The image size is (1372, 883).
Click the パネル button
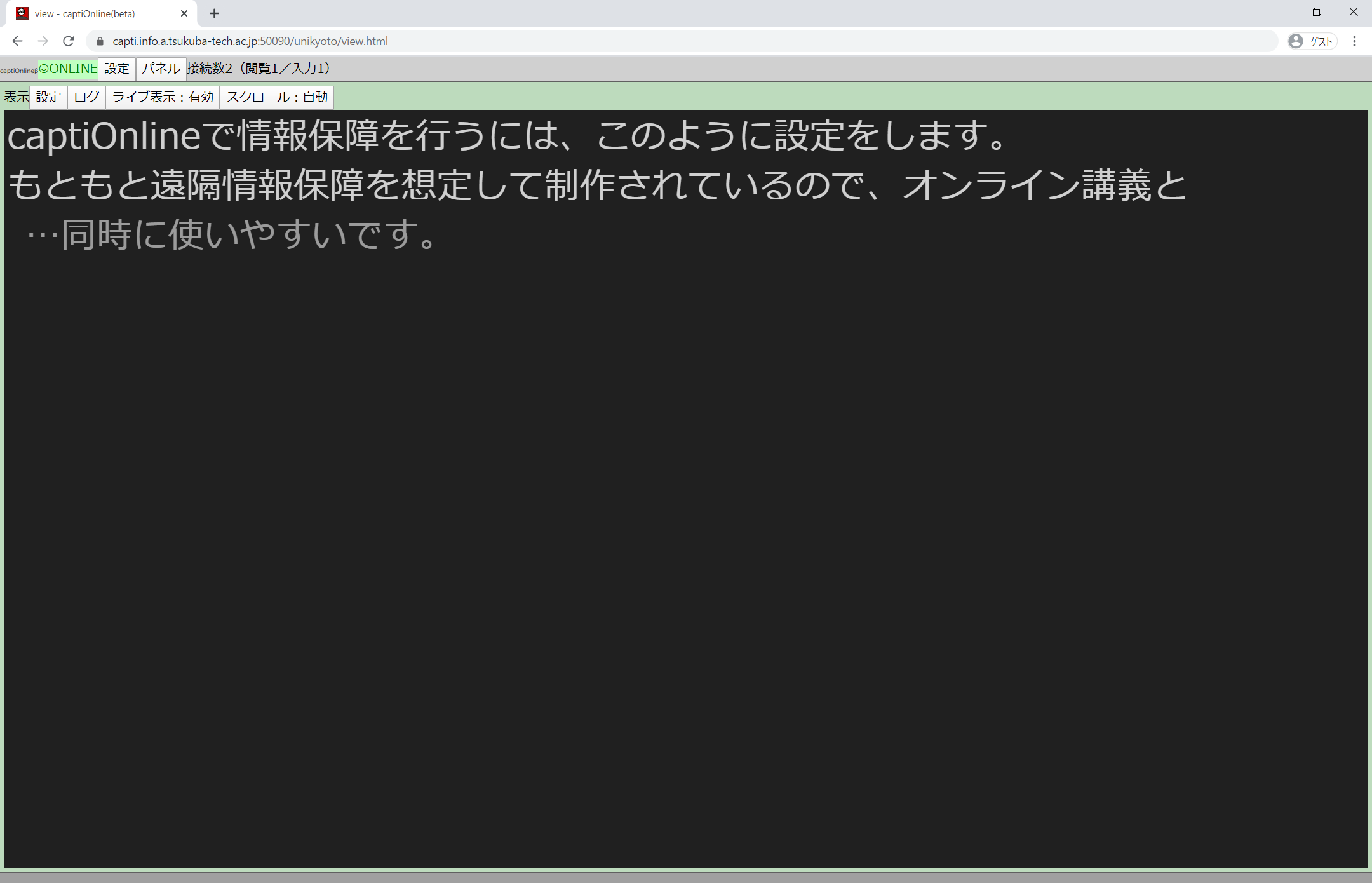[x=161, y=69]
